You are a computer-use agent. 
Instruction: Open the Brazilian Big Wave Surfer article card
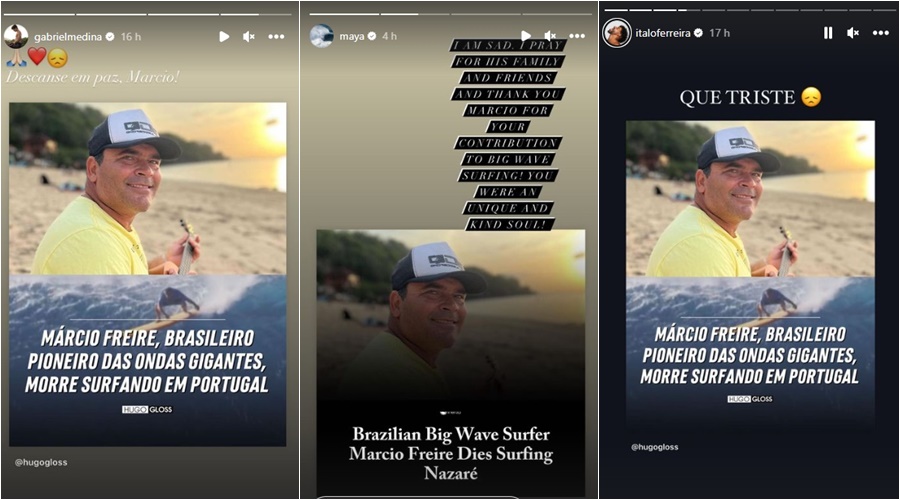451,363
